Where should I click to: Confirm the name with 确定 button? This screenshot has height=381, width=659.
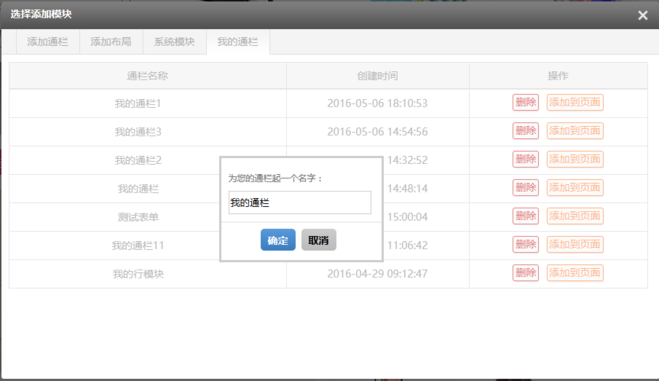pyautogui.click(x=278, y=240)
